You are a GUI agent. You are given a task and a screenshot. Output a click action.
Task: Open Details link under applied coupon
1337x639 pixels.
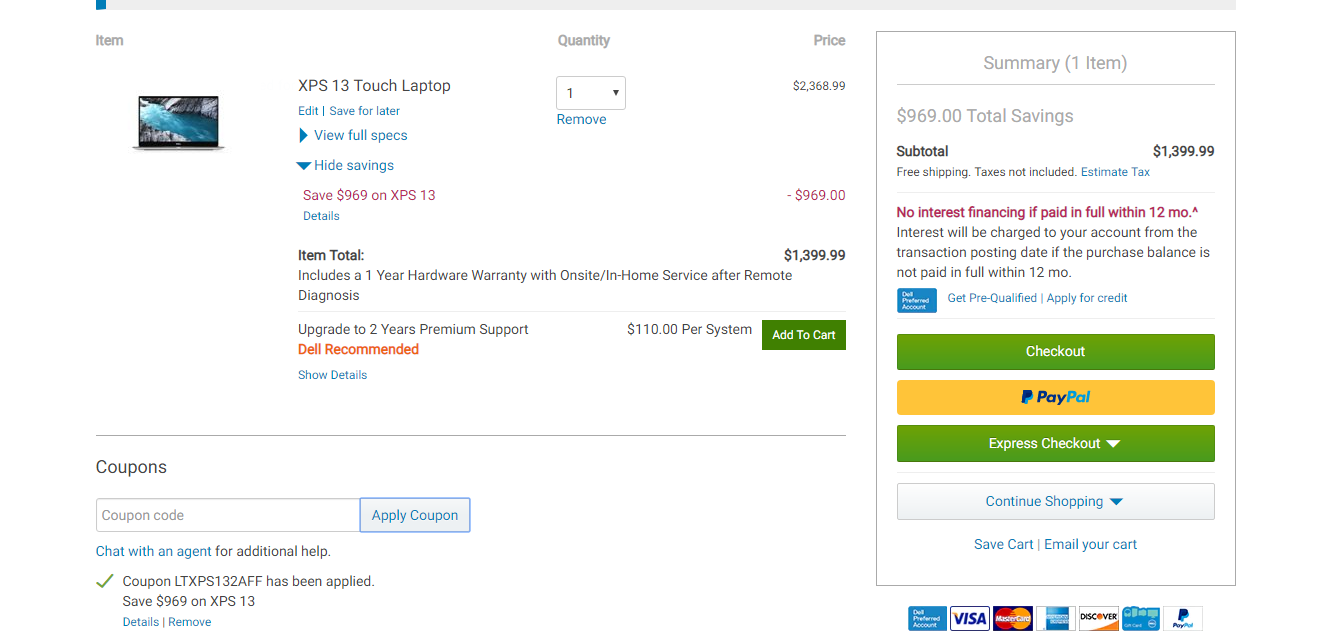click(141, 622)
